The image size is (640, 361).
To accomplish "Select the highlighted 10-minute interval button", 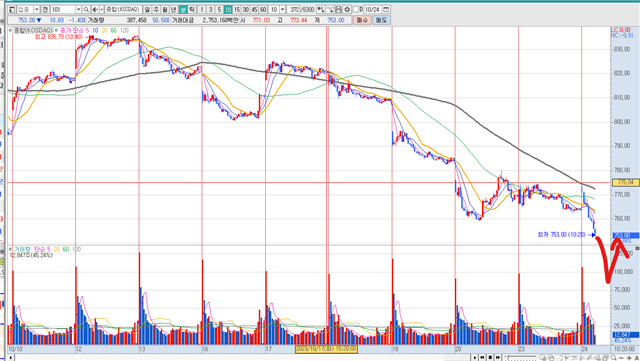I will point(228,9).
